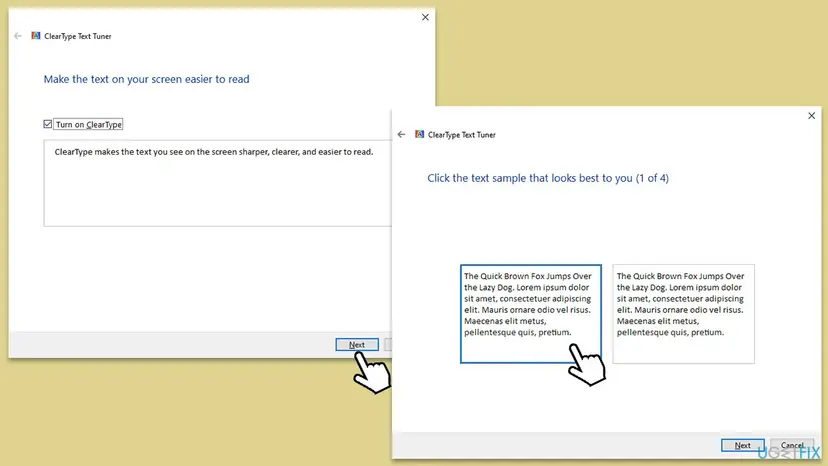Screen dimensions: 828x466
Task: Close the right ClearType Text Tuner window
Action: [x=812, y=116]
